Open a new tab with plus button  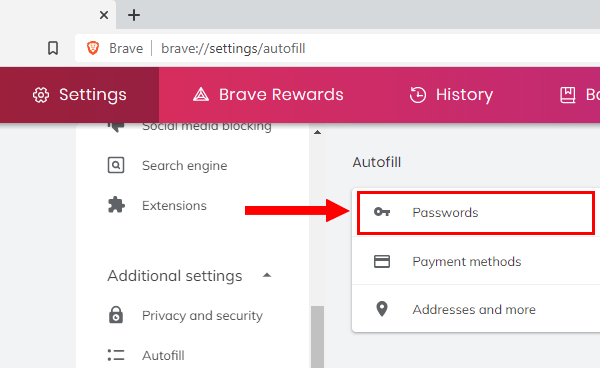click(x=134, y=15)
